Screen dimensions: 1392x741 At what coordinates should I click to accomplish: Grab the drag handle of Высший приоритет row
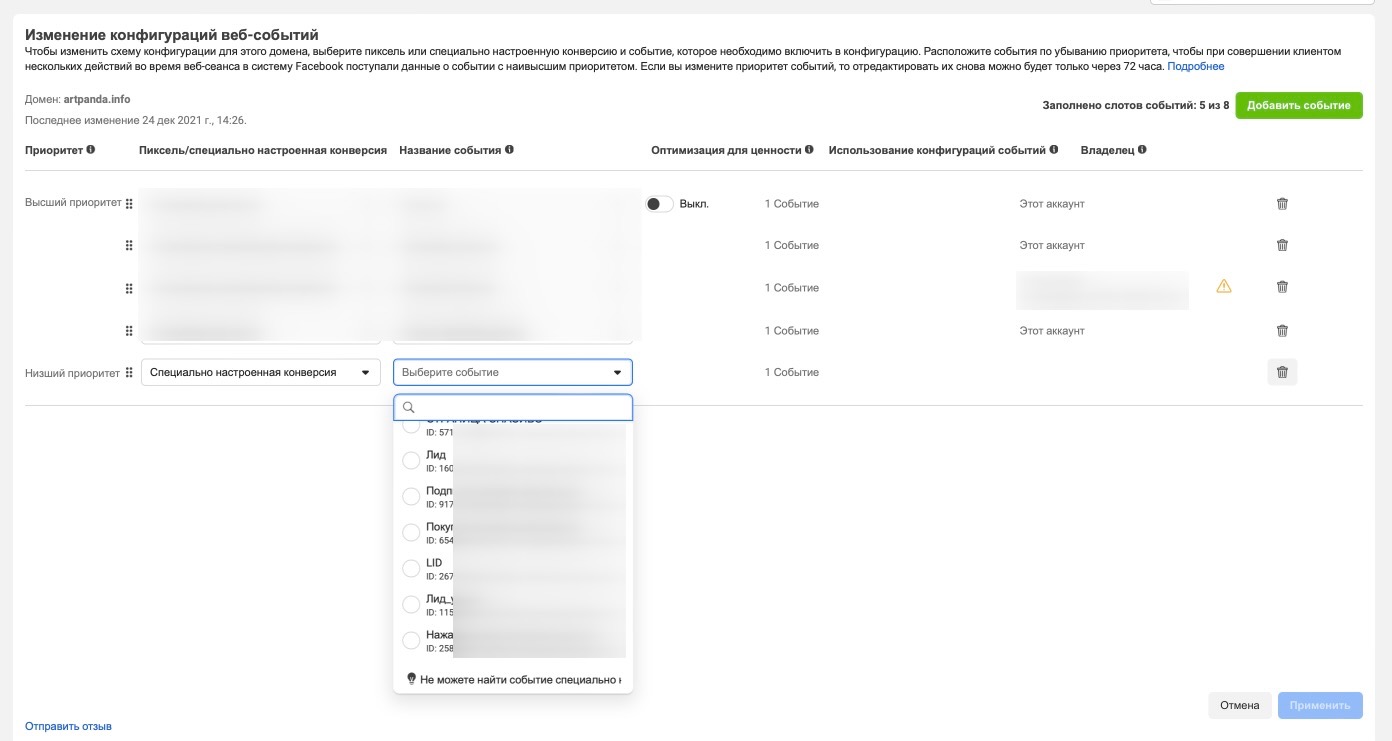129,203
